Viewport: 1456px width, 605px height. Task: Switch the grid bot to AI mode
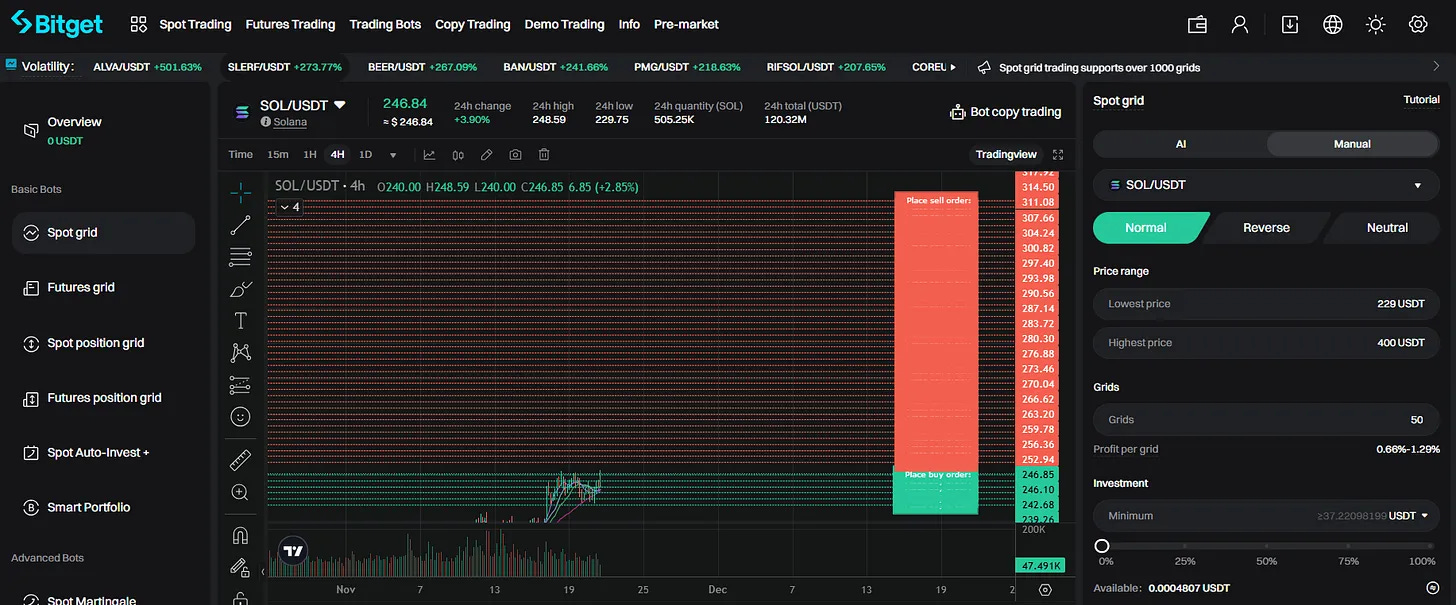(1180, 143)
